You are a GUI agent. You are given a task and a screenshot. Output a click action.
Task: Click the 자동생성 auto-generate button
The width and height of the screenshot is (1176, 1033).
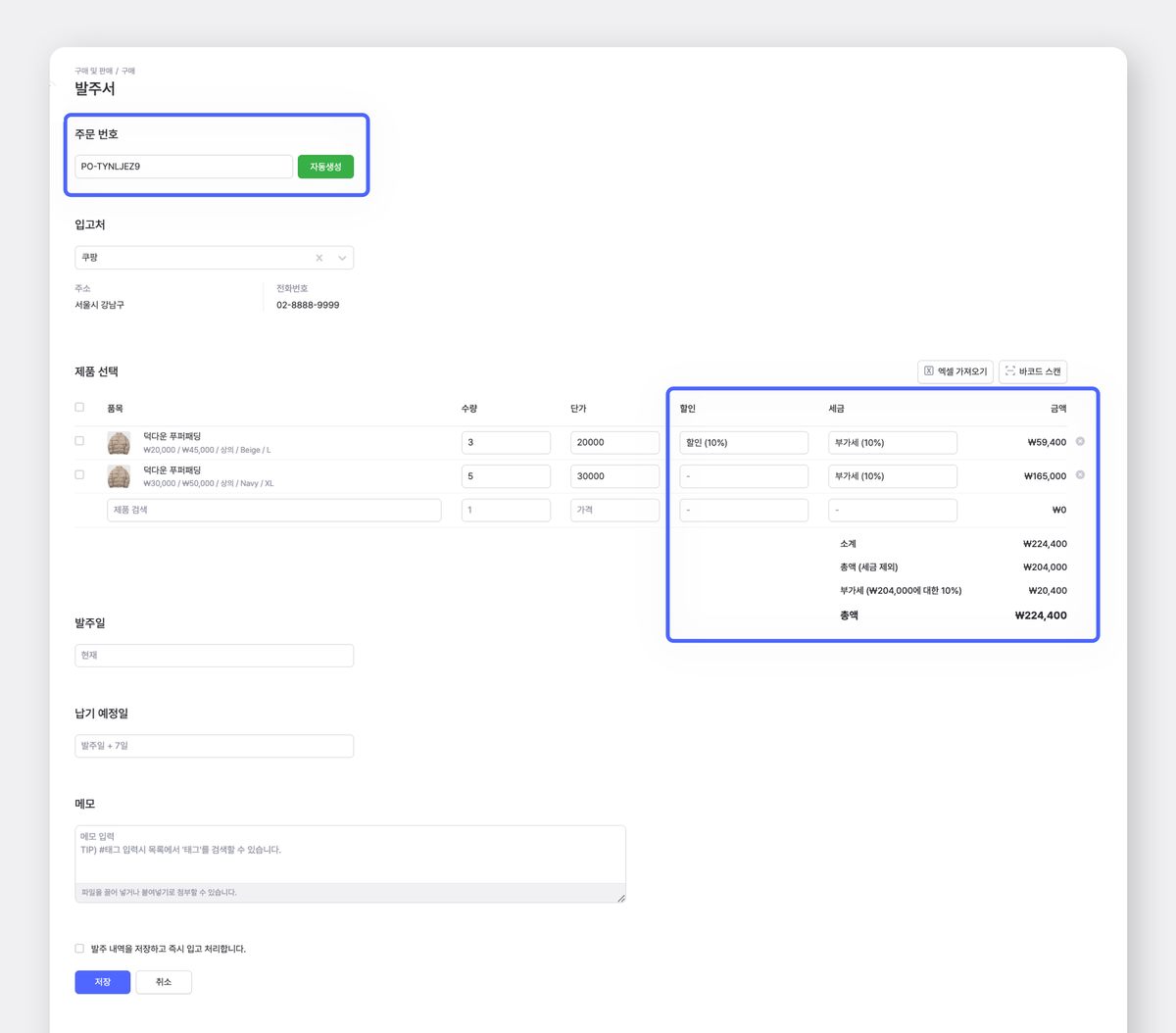click(325, 167)
